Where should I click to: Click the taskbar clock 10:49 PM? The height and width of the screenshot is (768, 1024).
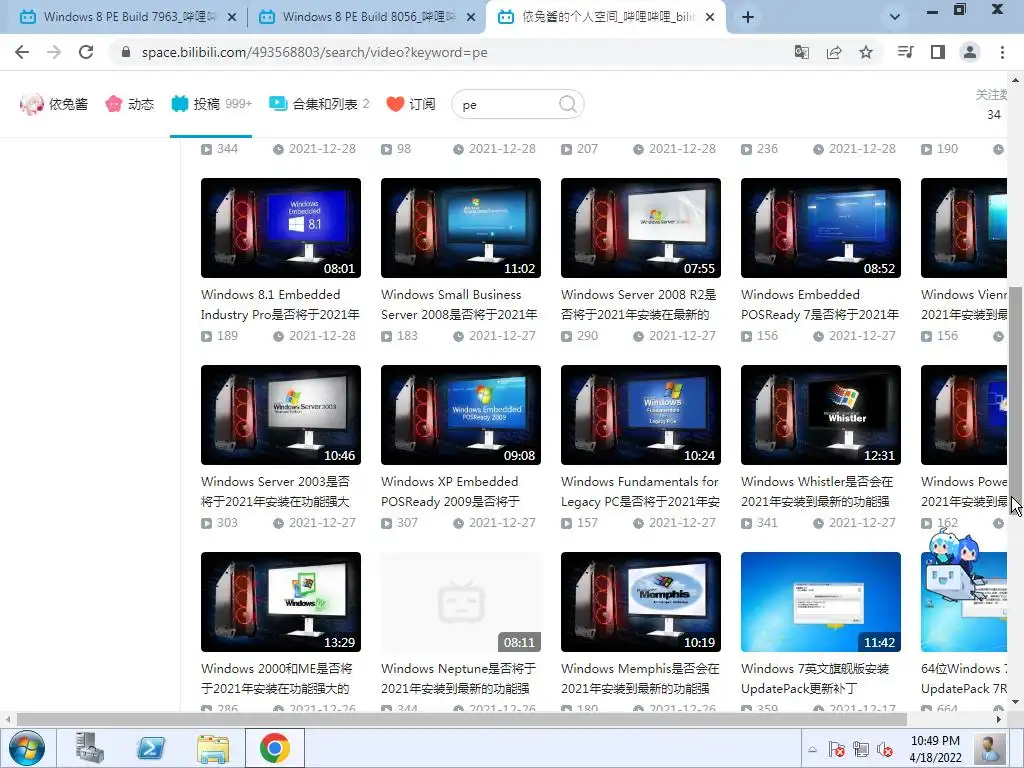(x=935, y=749)
